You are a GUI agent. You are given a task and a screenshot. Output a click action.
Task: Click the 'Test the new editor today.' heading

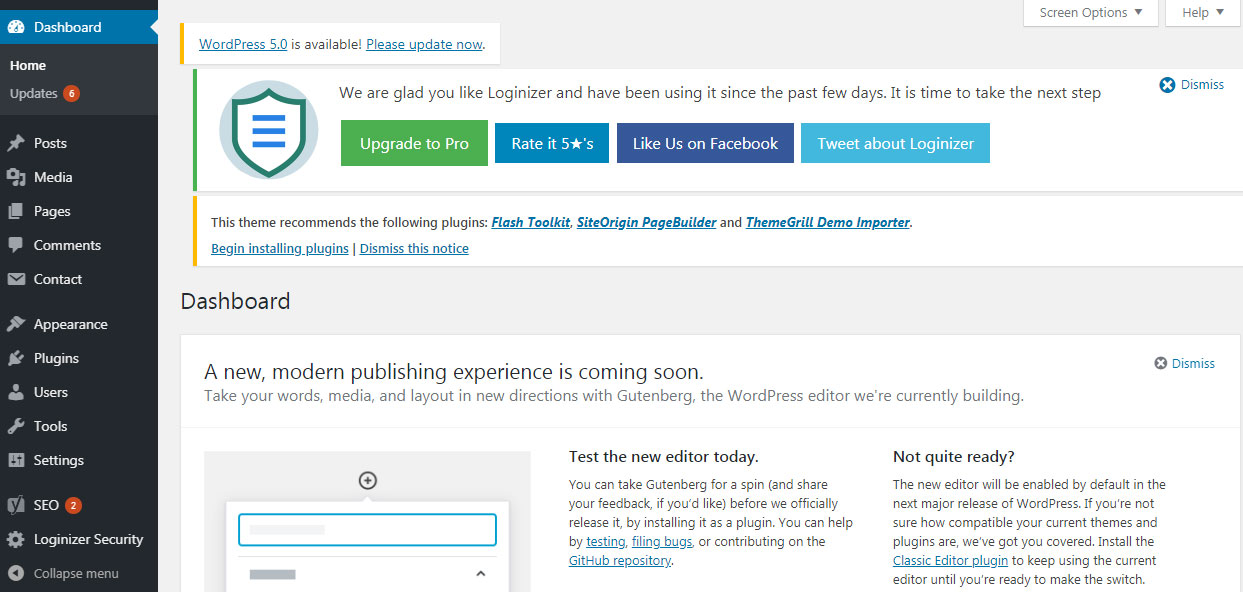point(664,457)
